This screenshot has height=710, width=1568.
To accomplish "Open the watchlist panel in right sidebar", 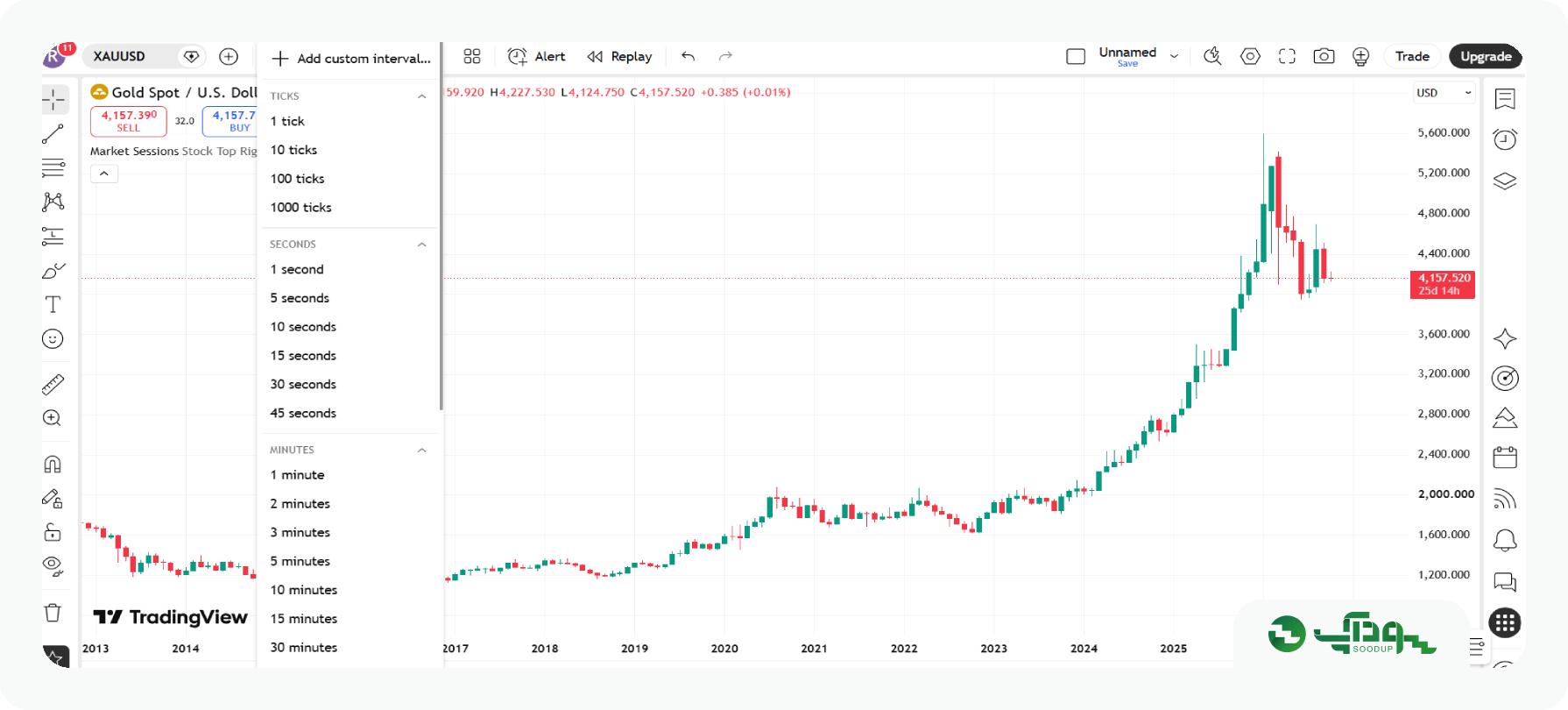I will 1505,99.
